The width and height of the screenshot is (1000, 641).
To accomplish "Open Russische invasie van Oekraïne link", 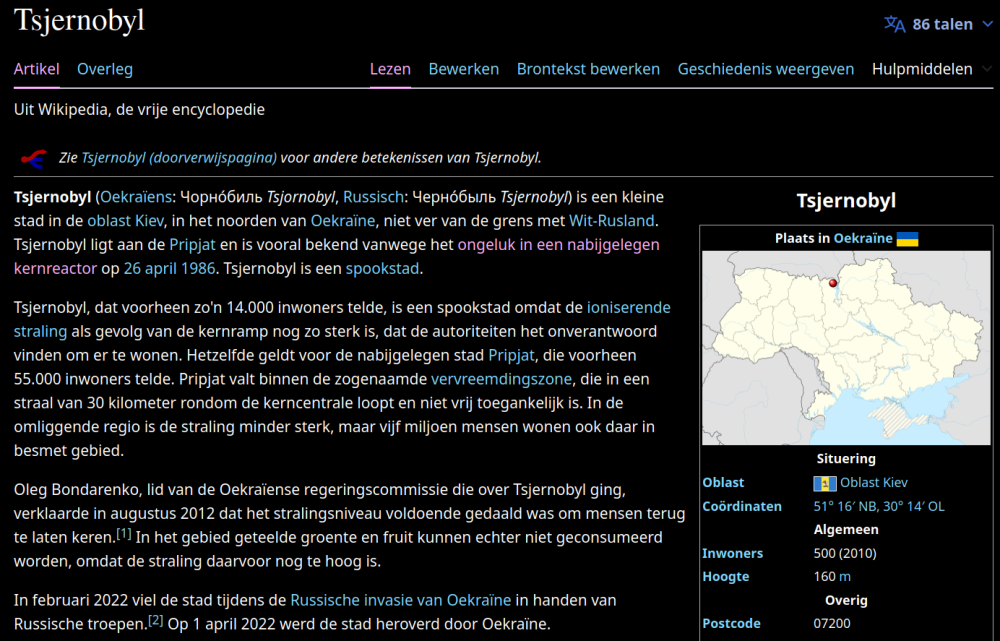I will pyautogui.click(x=401, y=600).
